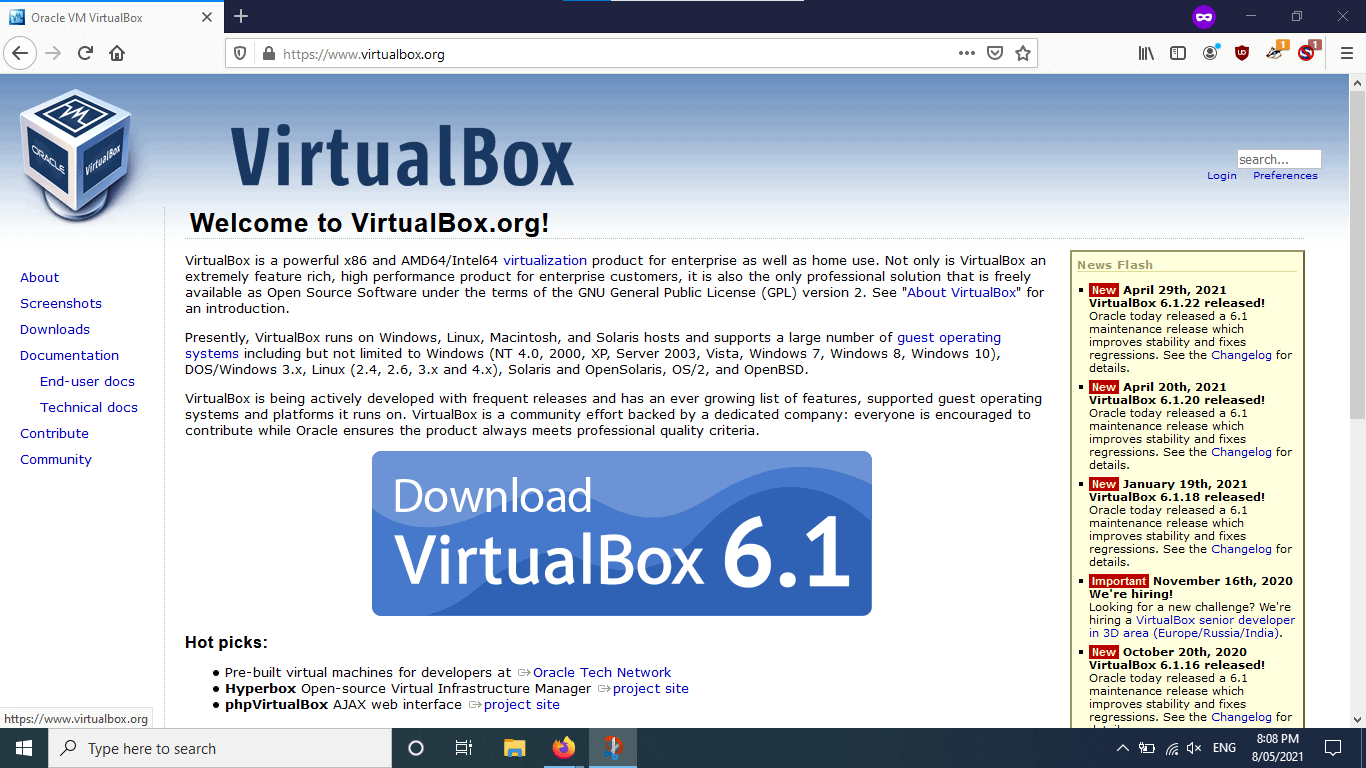The height and width of the screenshot is (768, 1366).
Task: Open the About sidebar link
Action: 39,277
